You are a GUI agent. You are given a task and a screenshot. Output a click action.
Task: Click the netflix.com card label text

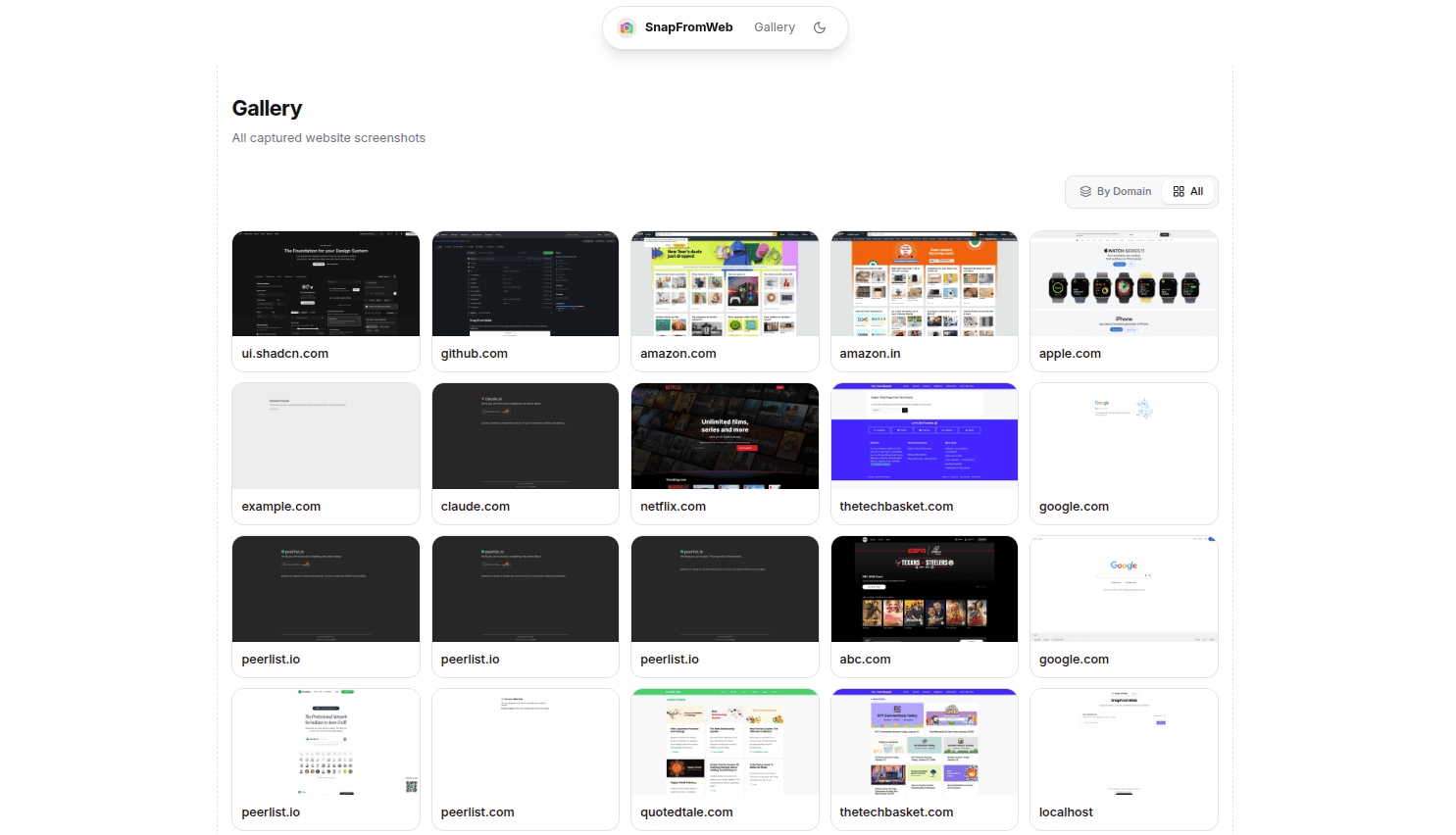(673, 507)
